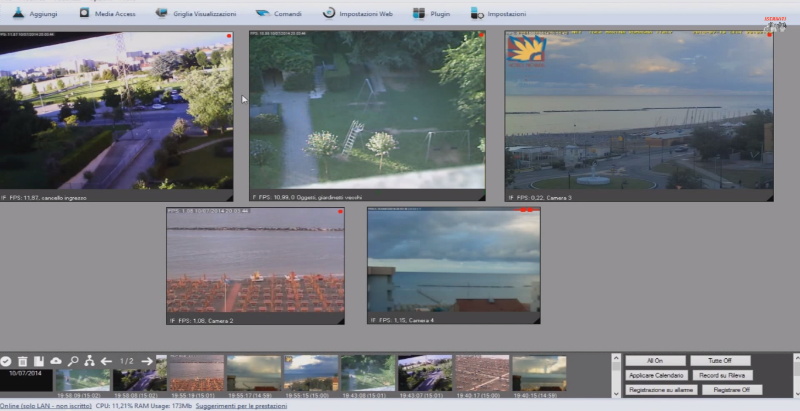The width and height of the screenshot is (800, 411).
Task: Click the trash delete icon
Action: [22, 361]
